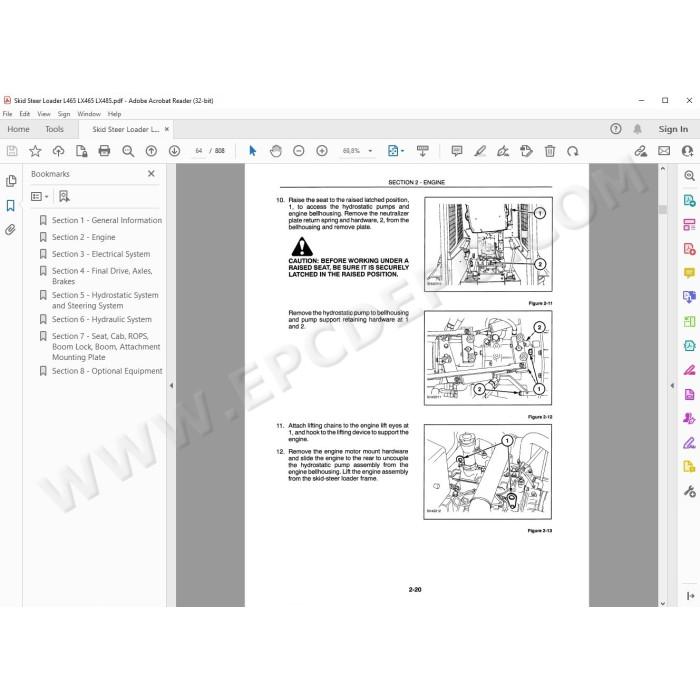Find current bookmark icon

64,196
